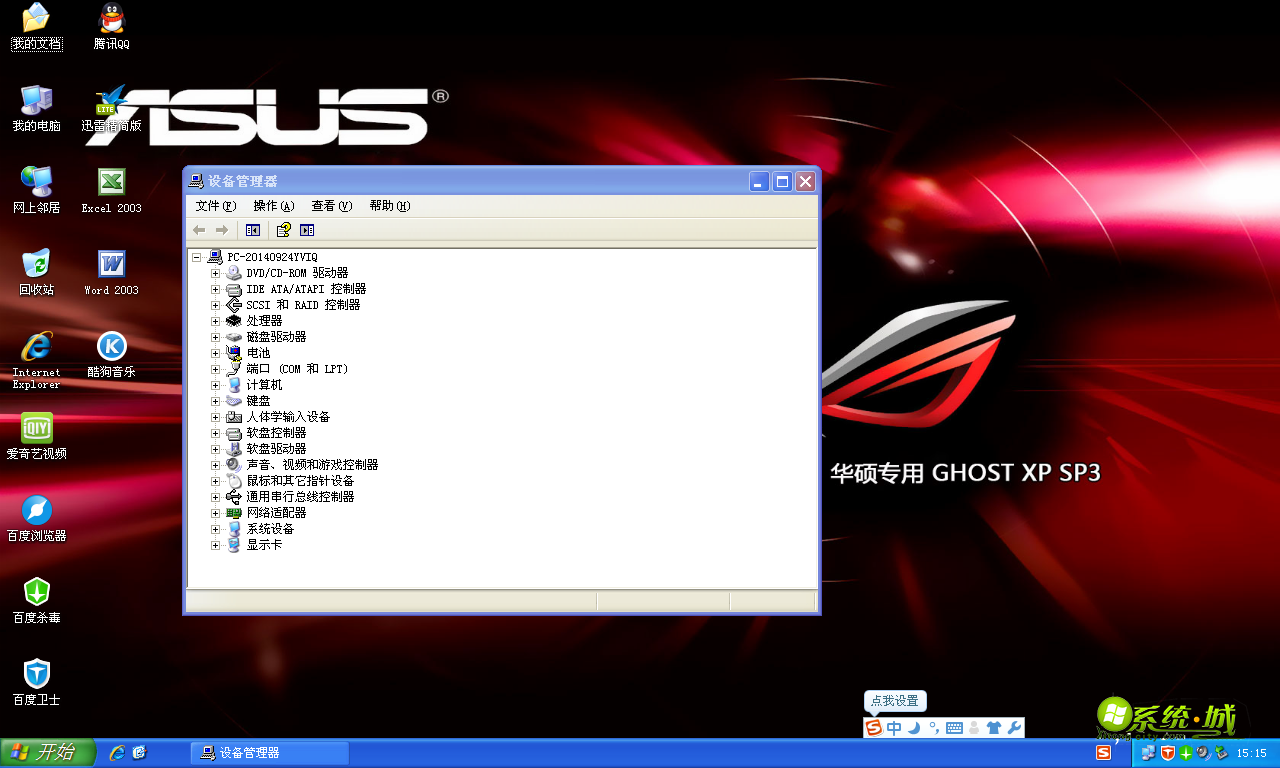Open the 查看(V) menu

pos(331,206)
